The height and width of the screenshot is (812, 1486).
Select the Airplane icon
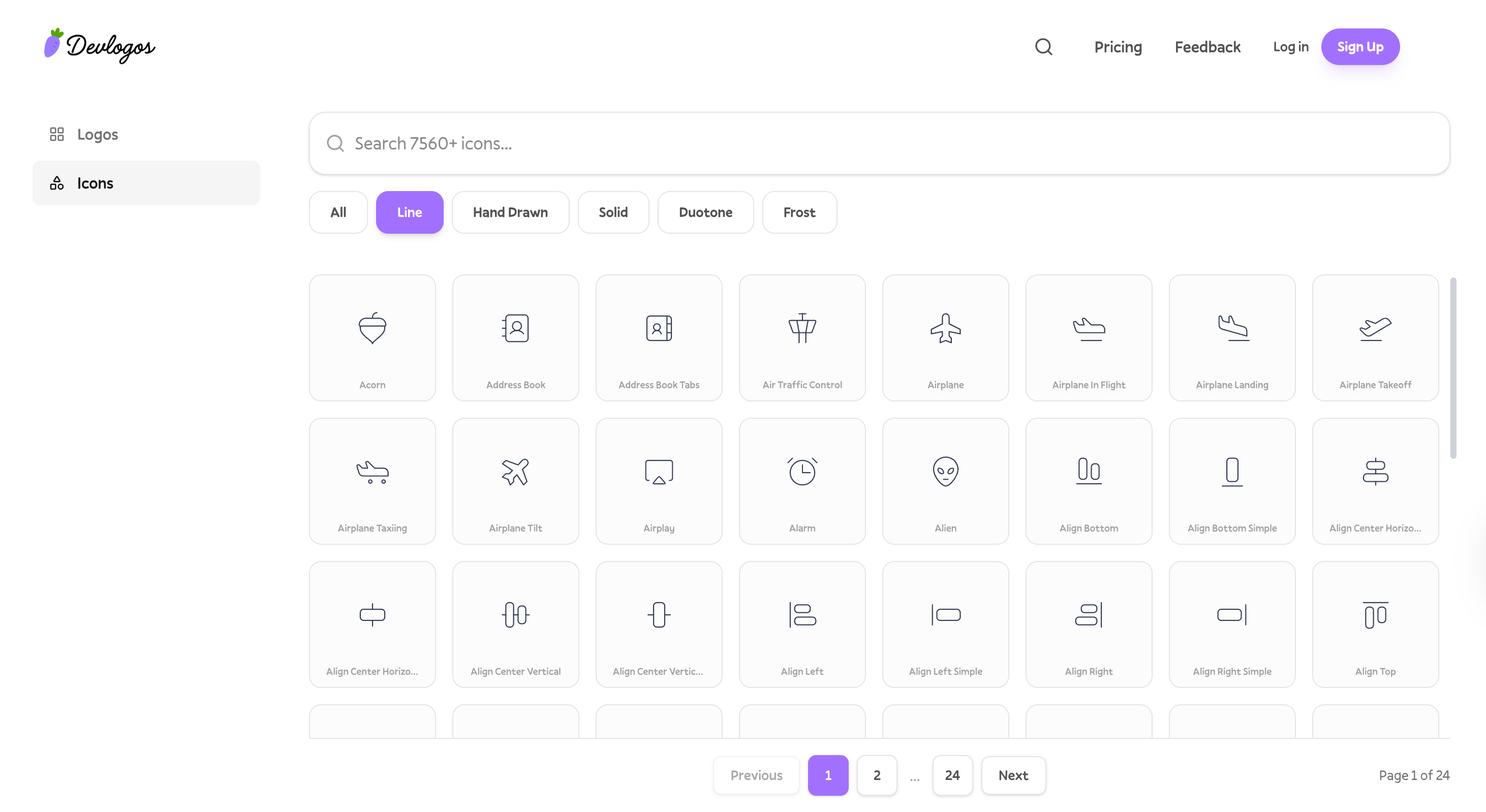pyautogui.click(x=945, y=337)
